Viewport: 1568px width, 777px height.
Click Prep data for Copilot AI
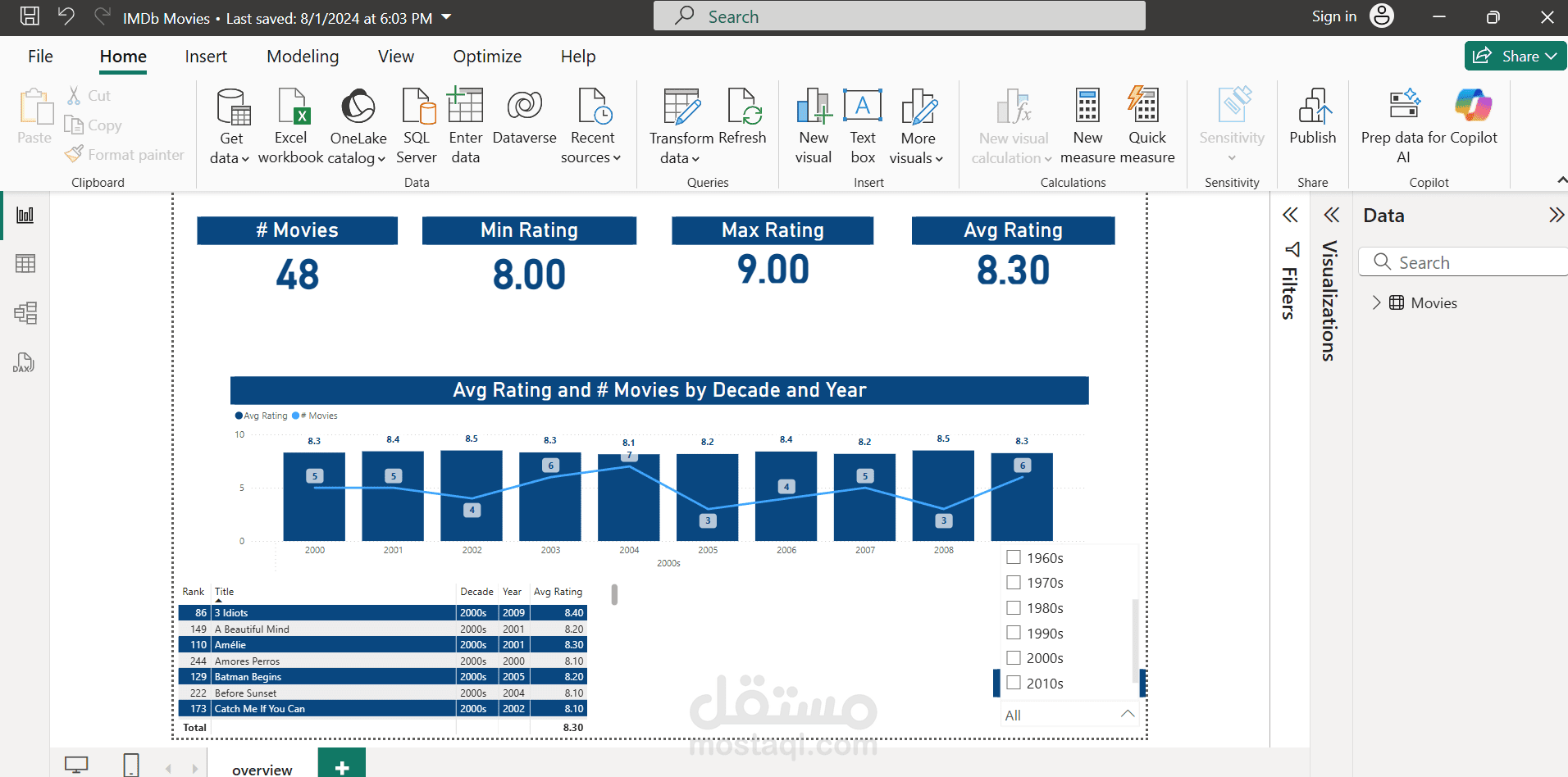tap(1404, 126)
